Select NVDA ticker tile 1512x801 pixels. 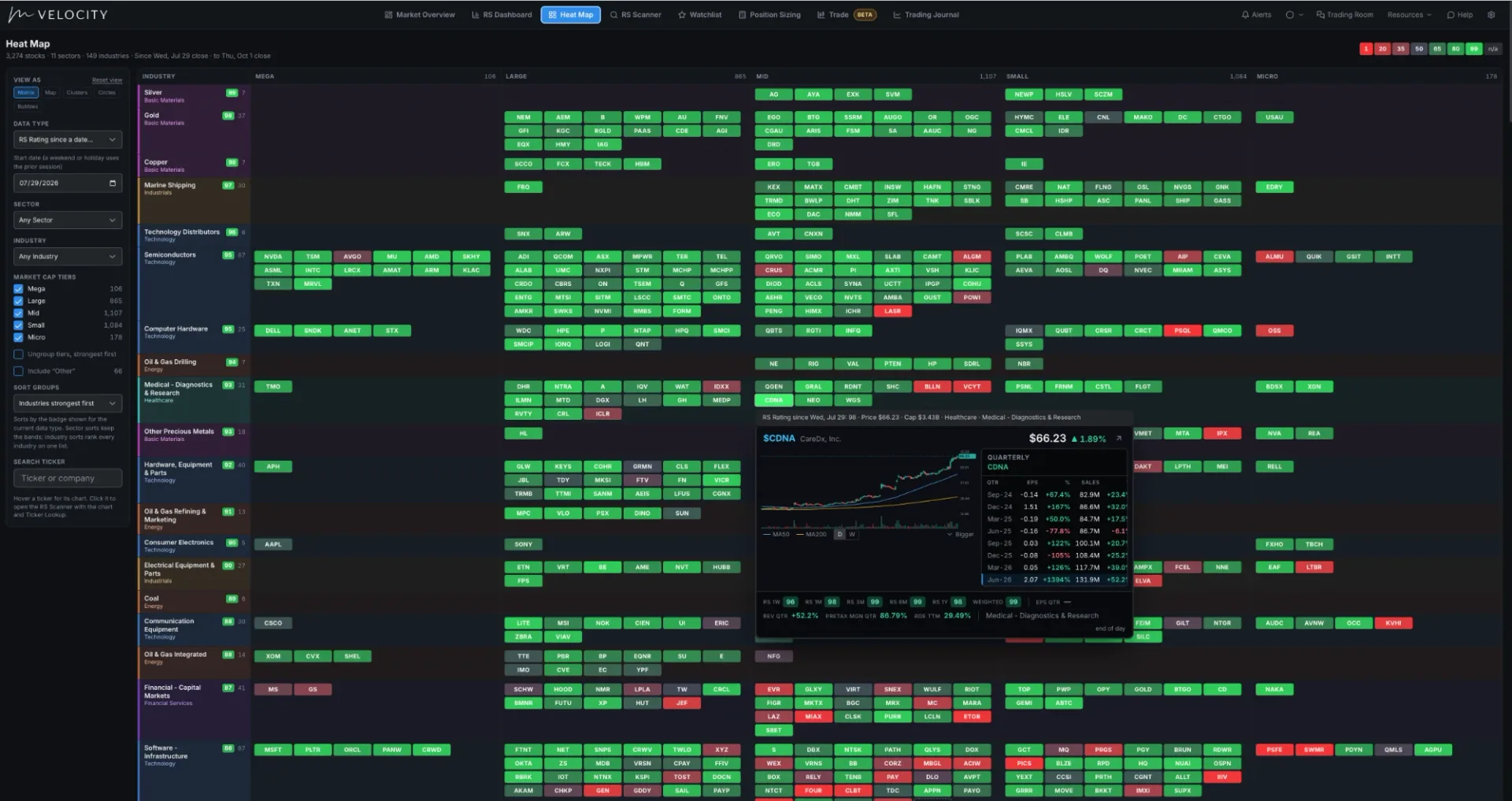tap(273, 257)
